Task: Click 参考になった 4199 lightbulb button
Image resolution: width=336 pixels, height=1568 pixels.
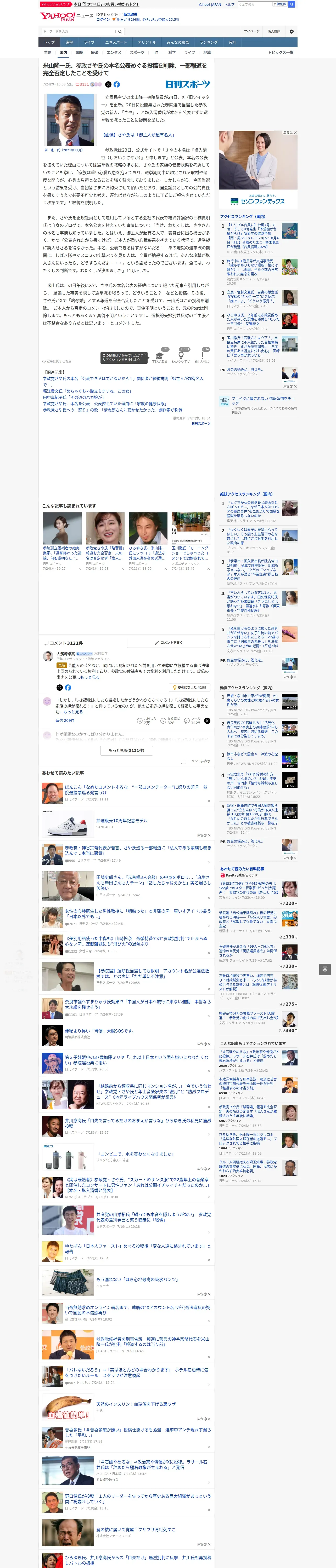Action: 190,687
